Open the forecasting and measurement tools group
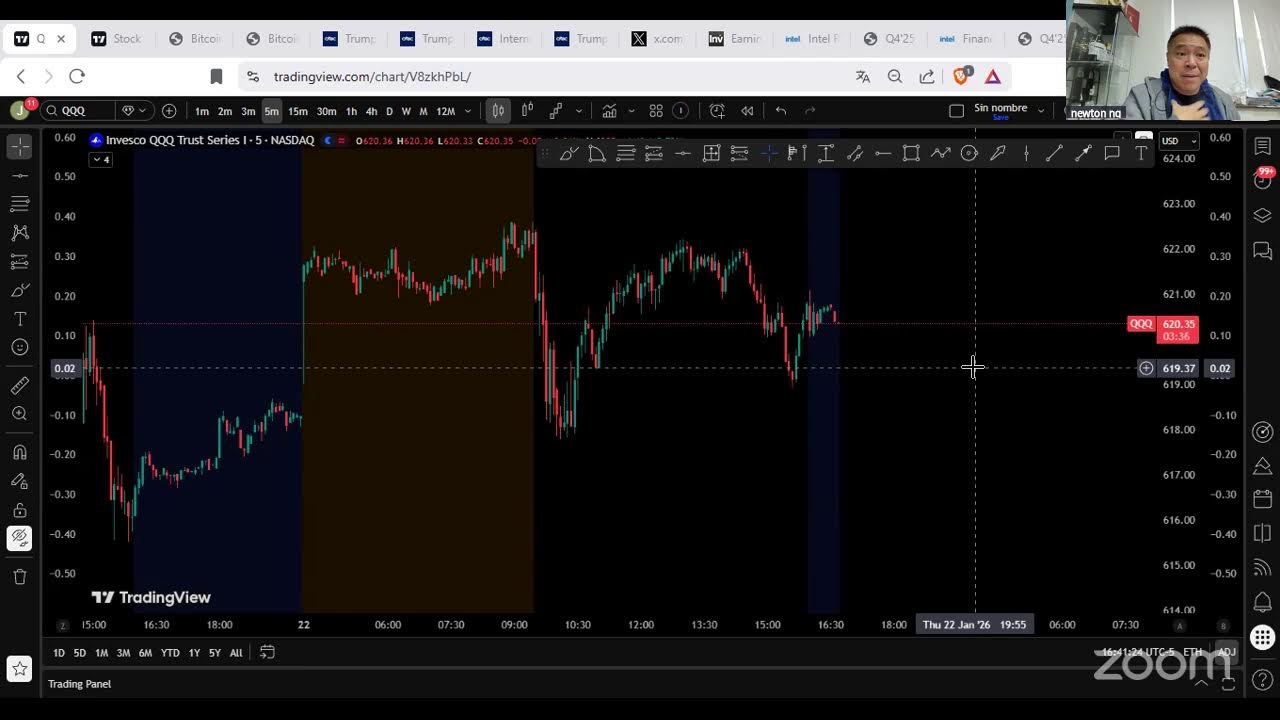 20,261
